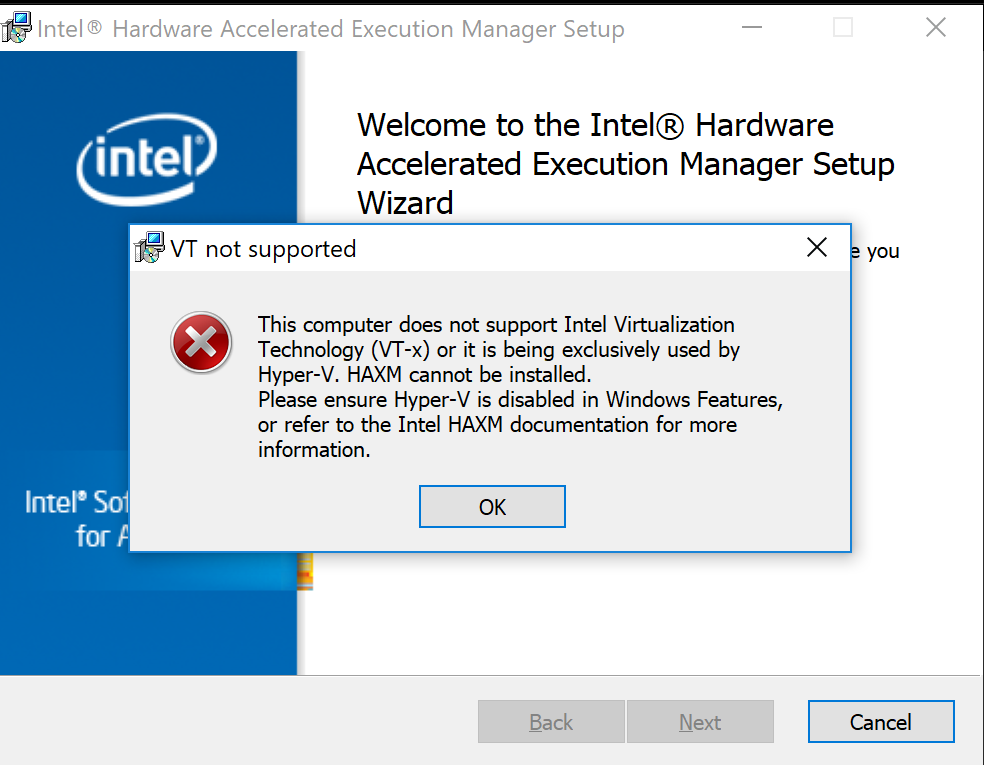Click the greyed-out maximize button of Setup window
This screenshot has height=765, width=984.
pos(843,28)
